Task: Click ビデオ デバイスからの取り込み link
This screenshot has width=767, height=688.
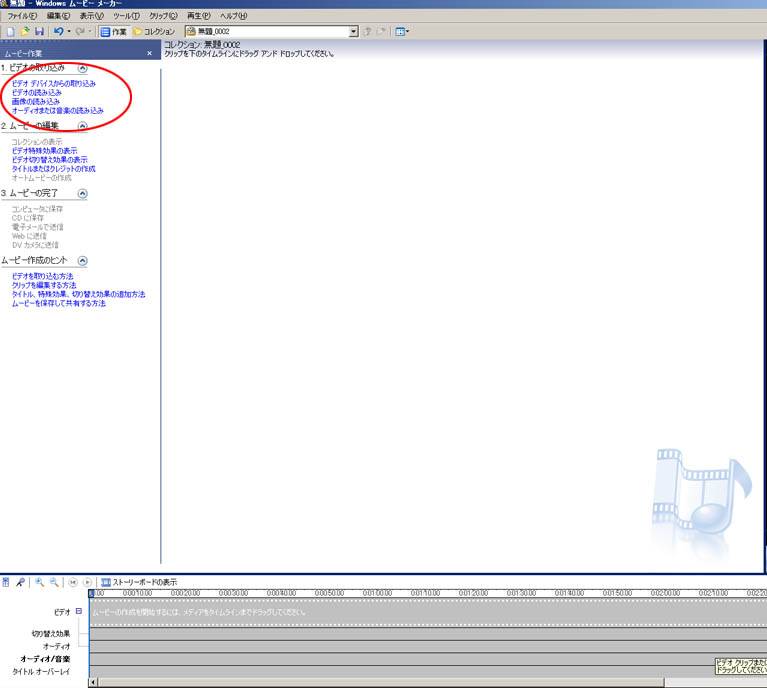Action: tap(54, 84)
